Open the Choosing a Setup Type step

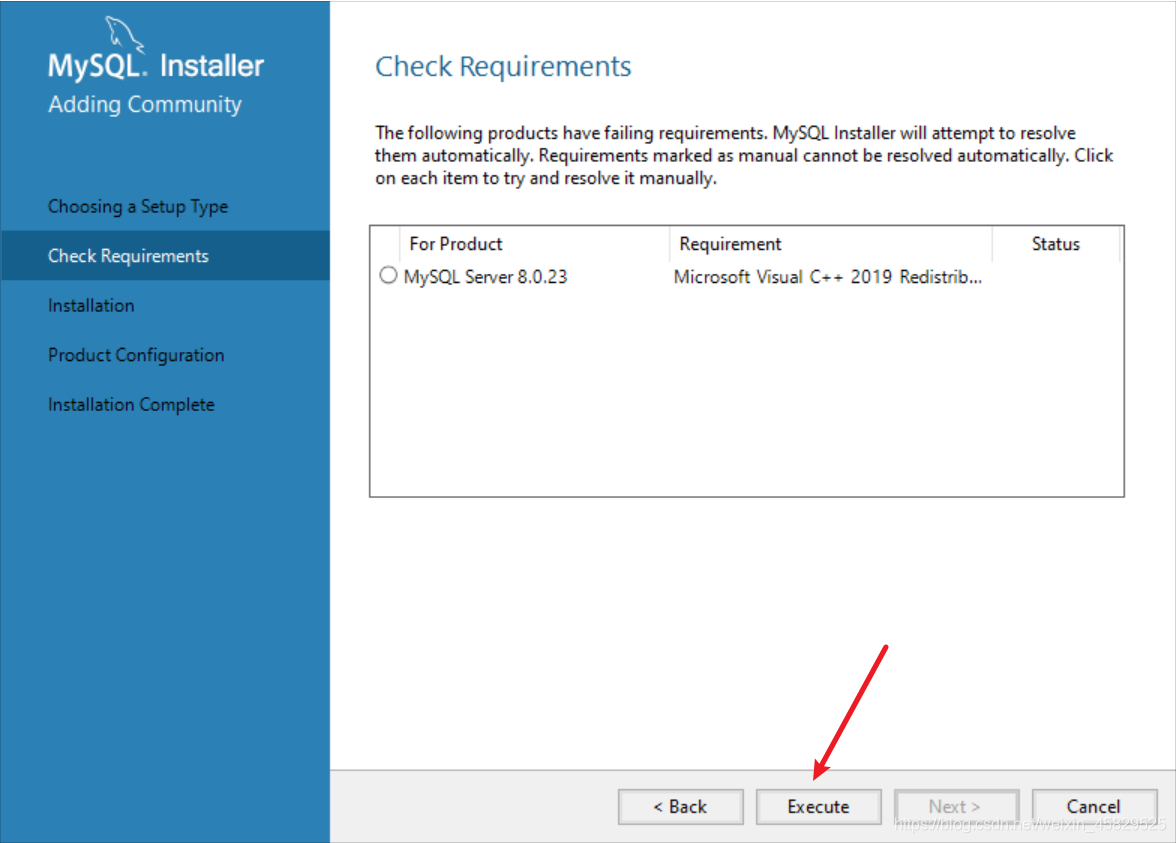coord(138,206)
